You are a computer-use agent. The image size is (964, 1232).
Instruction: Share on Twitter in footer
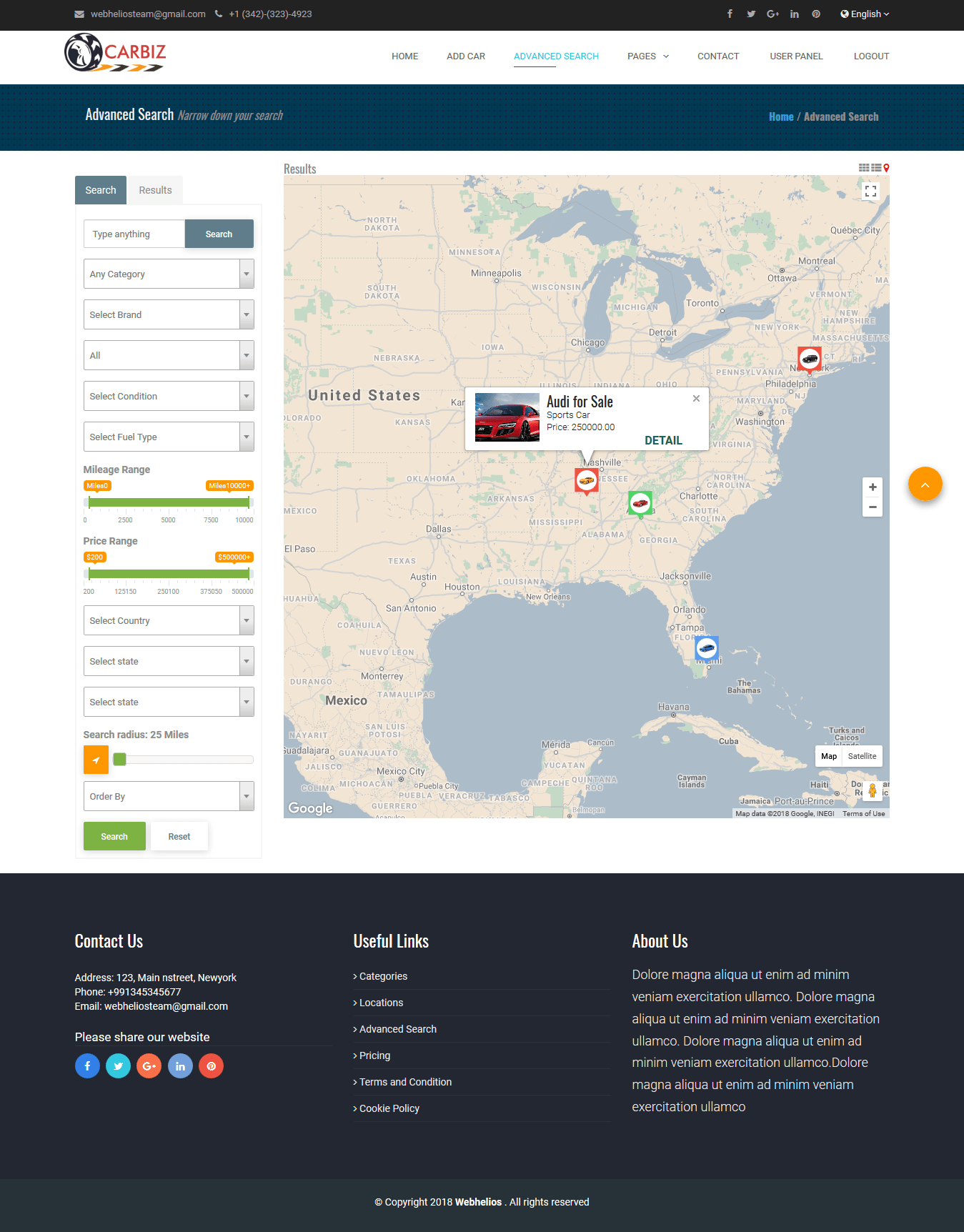point(118,1066)
